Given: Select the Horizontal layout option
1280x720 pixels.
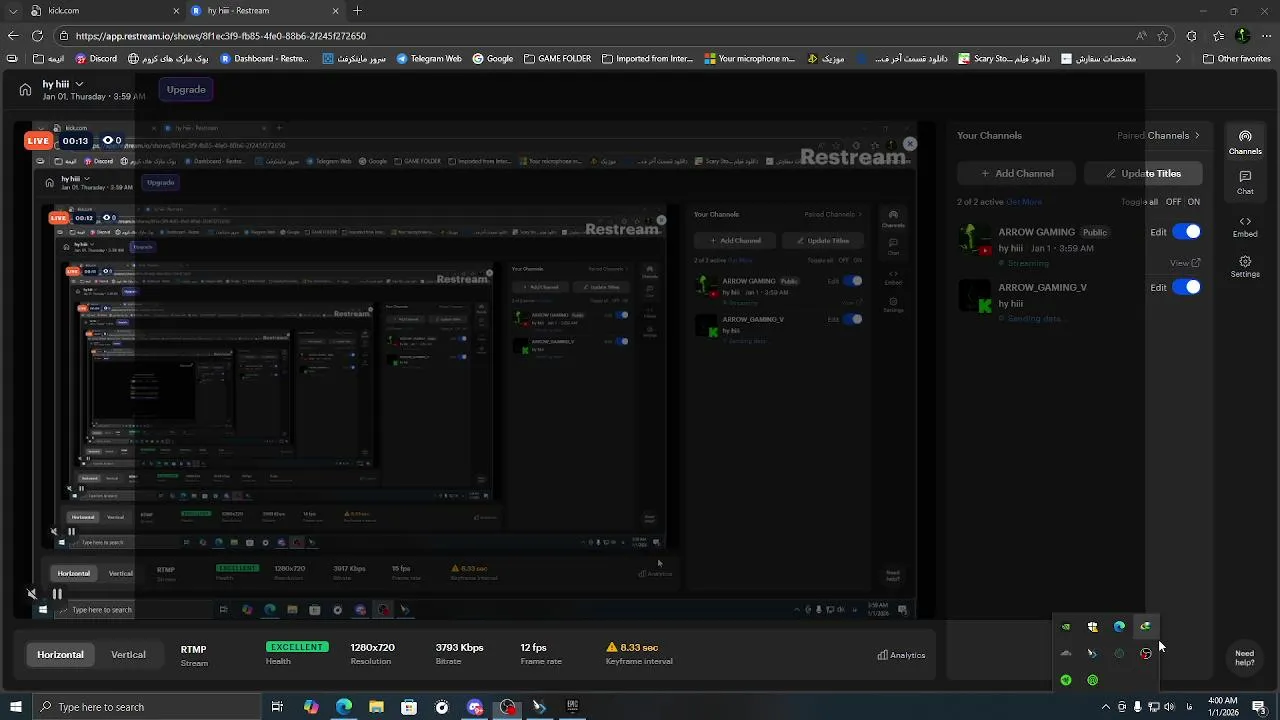Looking at the screenshot, I should (x=60, y=655).
